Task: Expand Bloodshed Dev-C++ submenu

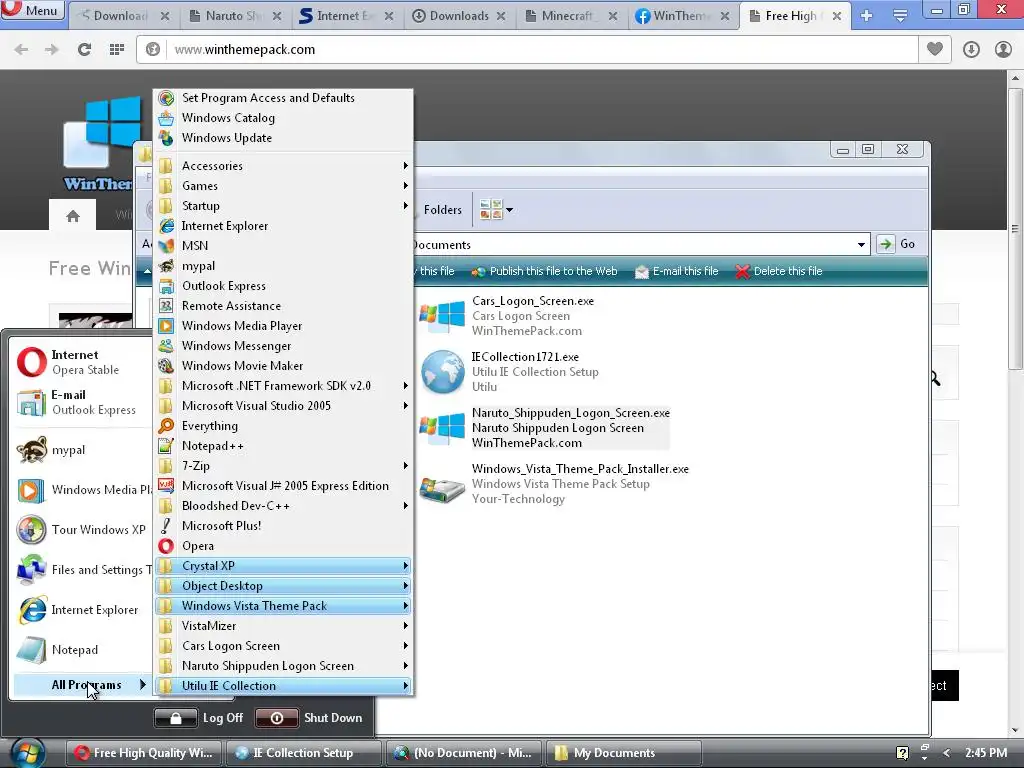Action: [283, 506]
